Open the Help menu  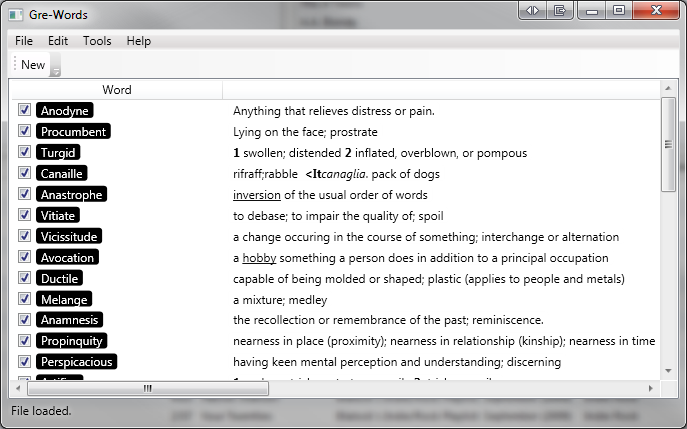point(139,41)
